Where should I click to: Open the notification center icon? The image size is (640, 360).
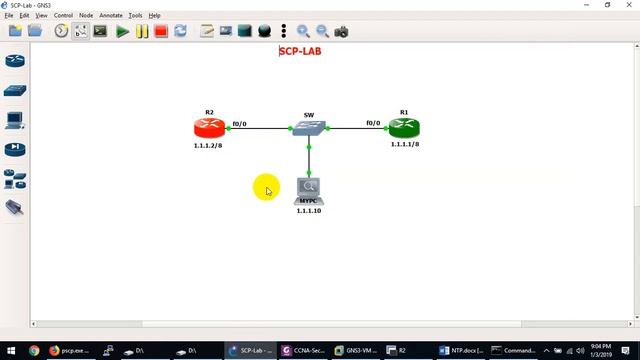(625, 351)
